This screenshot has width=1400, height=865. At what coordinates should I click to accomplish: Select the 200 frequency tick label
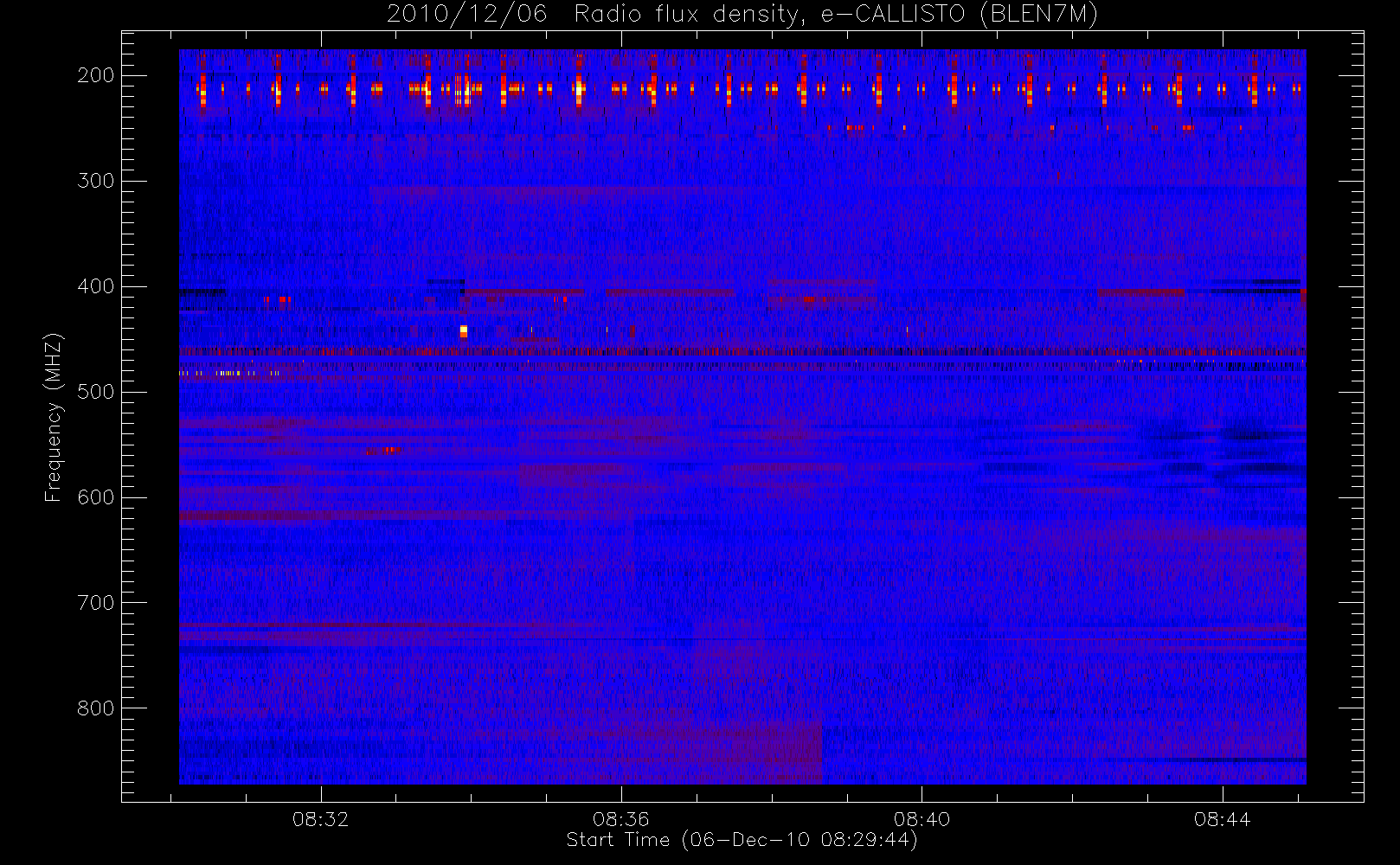95,75
